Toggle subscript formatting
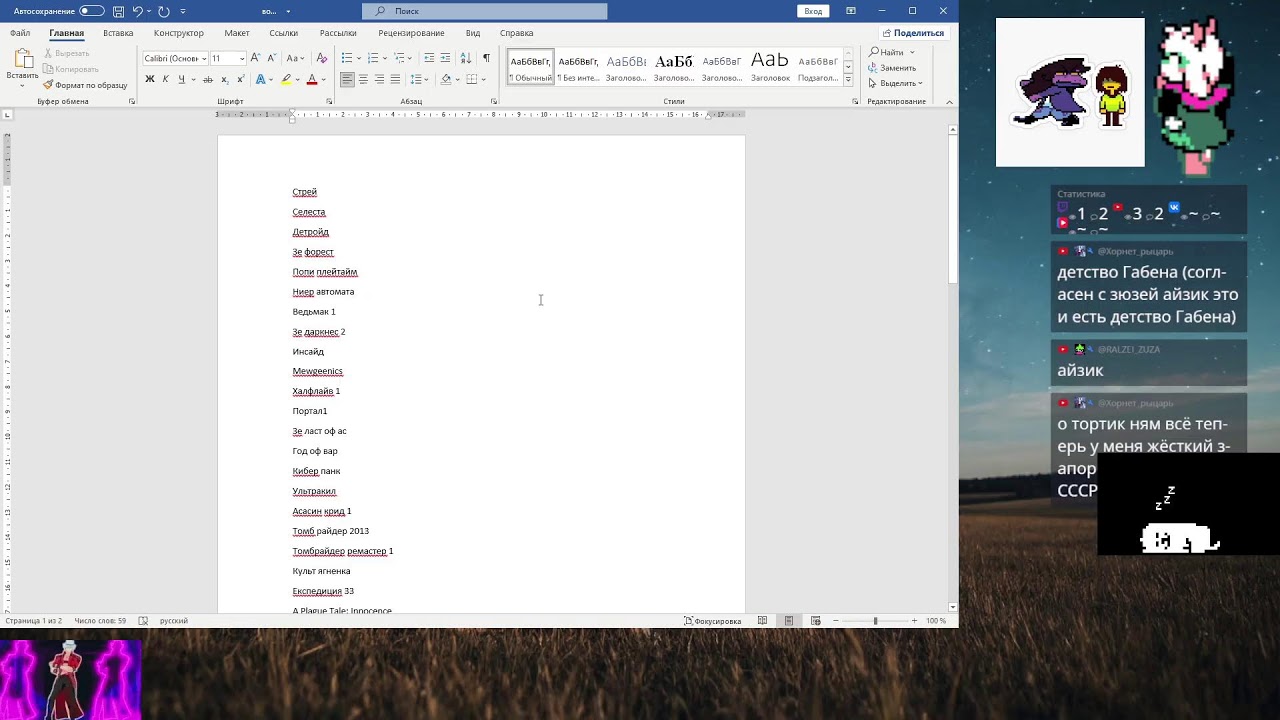1280x720 pixels. pyautogui.click(x=226, y=79)
